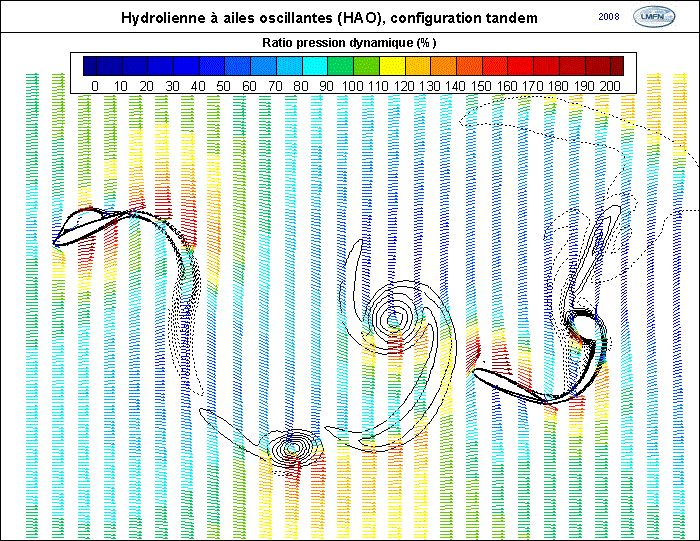Click the '50' colorbar value
The width and height of the screenshot is (700, 541).
(x=223, y=86)
